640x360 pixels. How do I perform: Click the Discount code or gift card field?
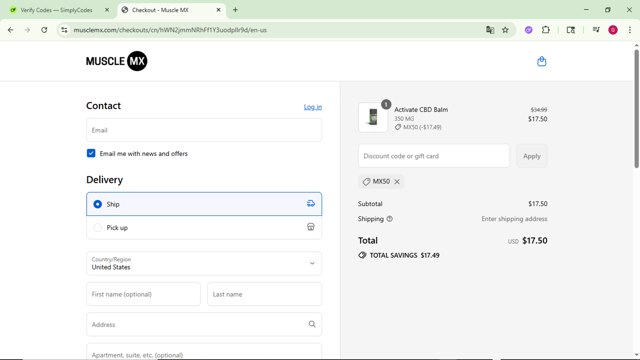434,156
